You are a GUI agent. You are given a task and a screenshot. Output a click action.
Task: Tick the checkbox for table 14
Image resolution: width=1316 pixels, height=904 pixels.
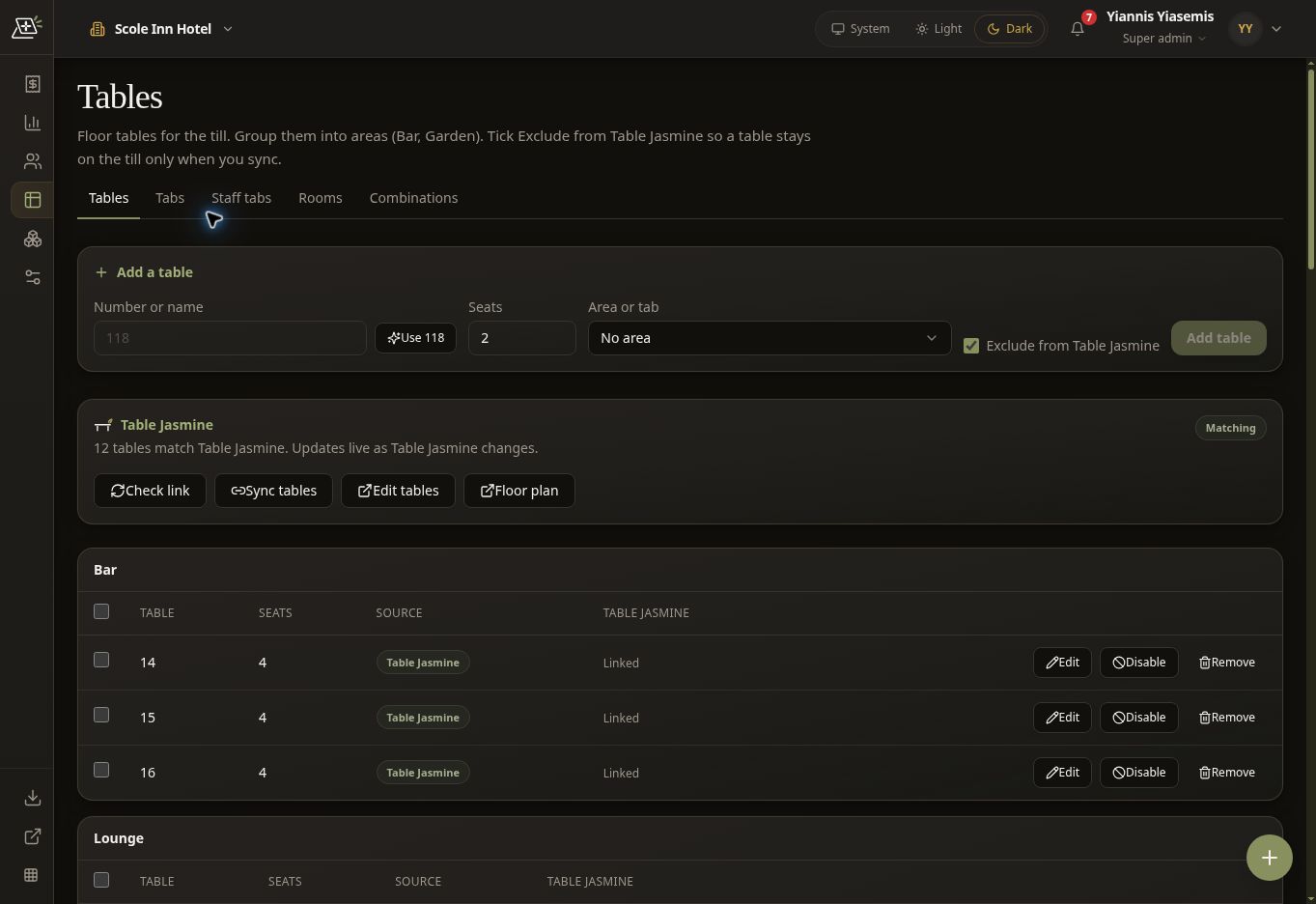tap(101, 660)
